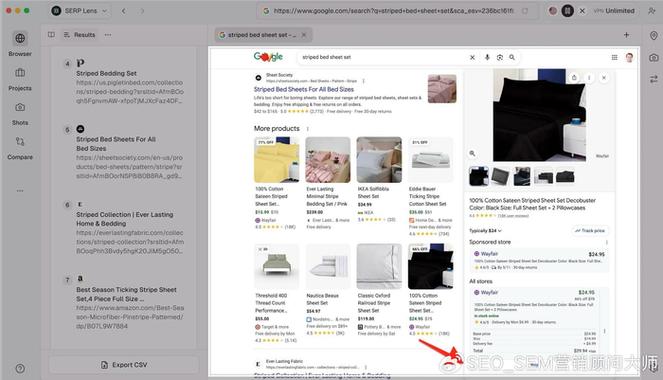This screenshot has height=380, width=663.
Task: Open the Compare sidebar icon
Action: coord(20,148)
